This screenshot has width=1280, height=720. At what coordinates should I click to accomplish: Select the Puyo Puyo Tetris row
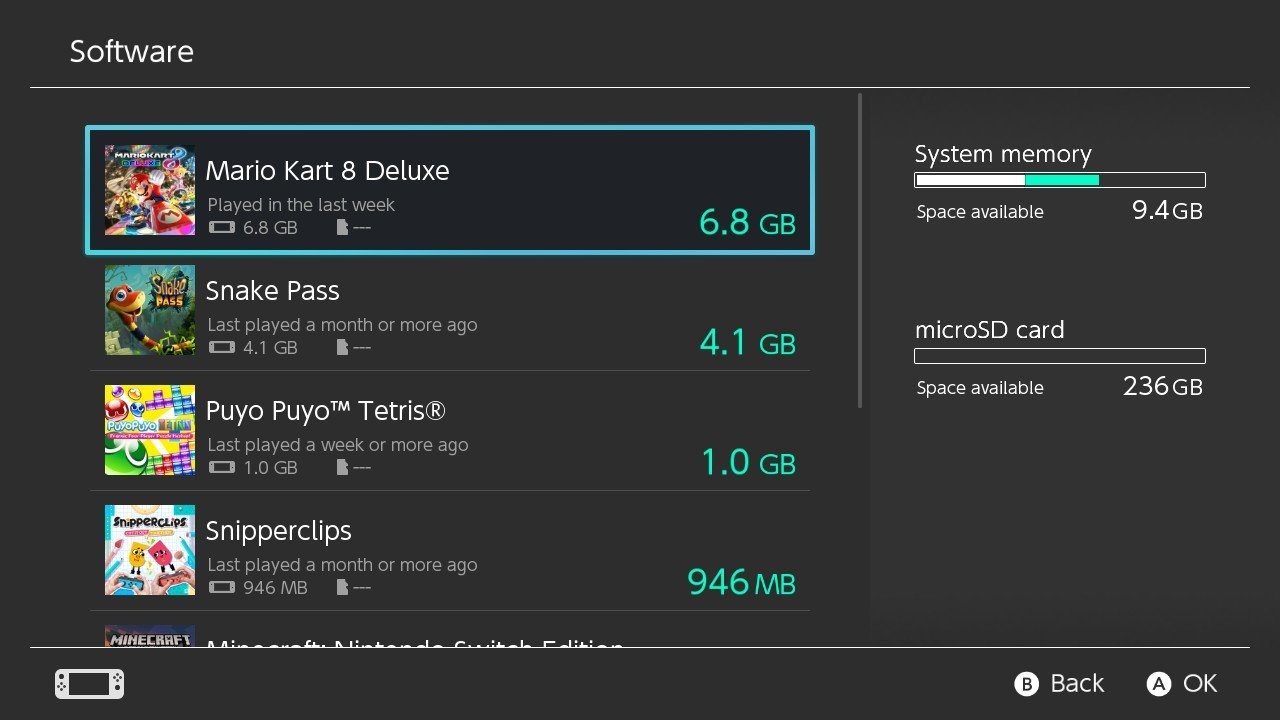450,430
